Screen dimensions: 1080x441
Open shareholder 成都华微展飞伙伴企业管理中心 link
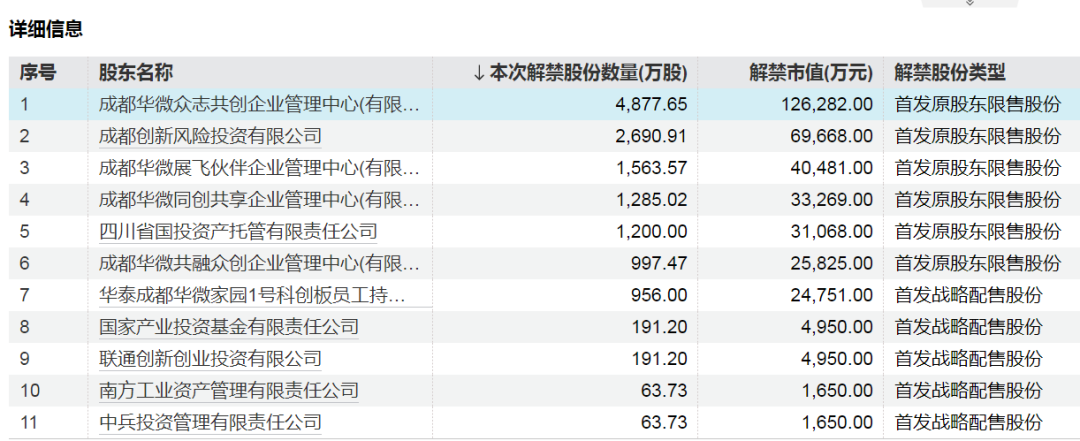tap(258, 167)
